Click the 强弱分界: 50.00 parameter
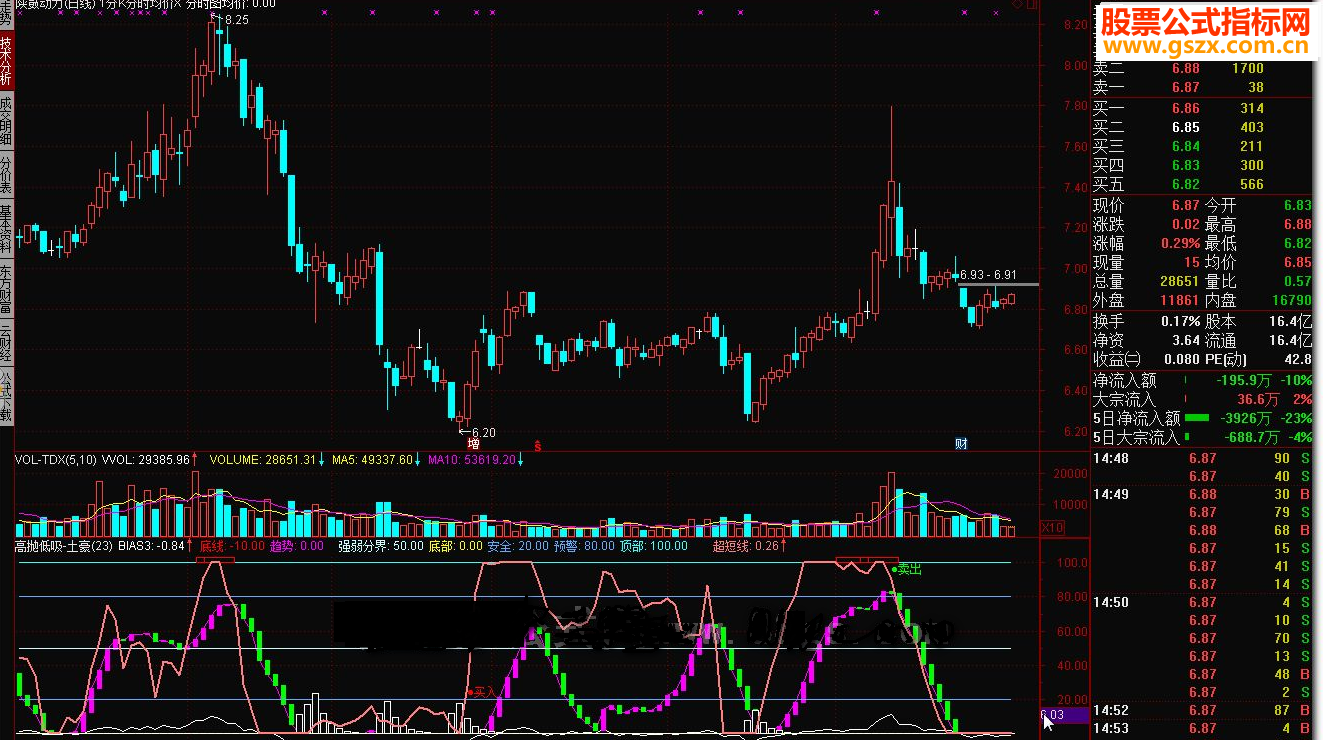The image size is (1323, 740). [x=380, y=546]
